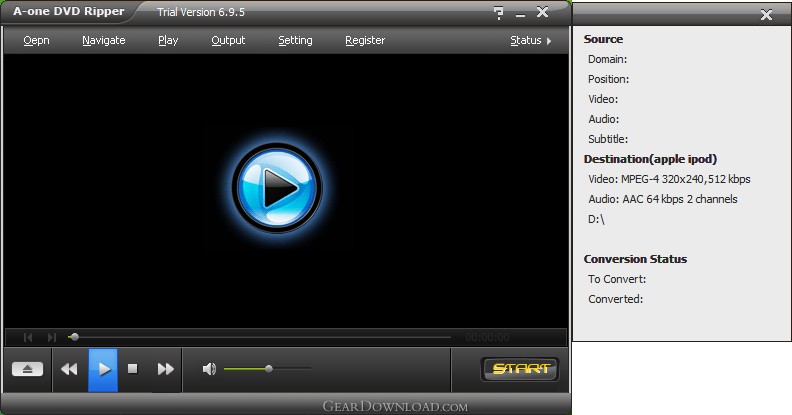Open the Output menu
792x415 pixels.
click(x=228, y=40)
